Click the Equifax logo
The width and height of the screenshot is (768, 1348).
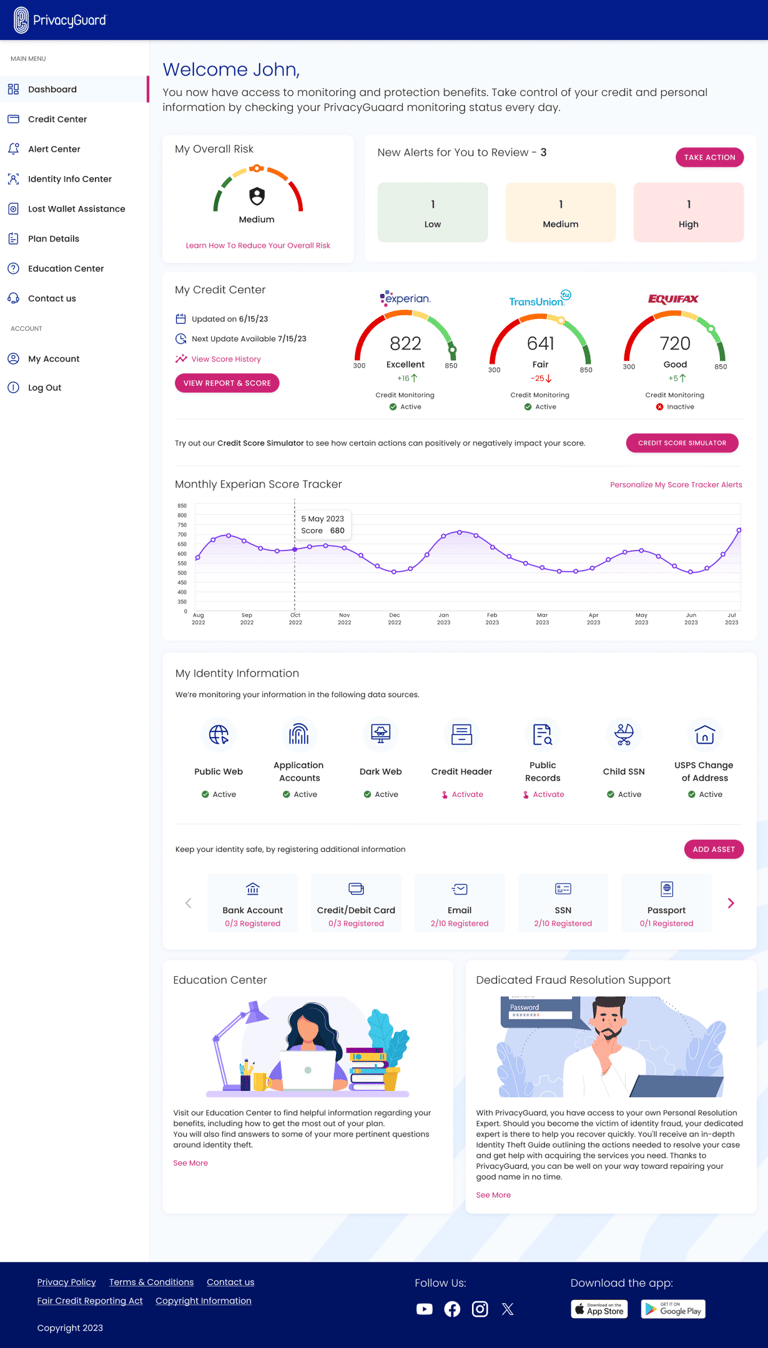[x=673, y=299]
